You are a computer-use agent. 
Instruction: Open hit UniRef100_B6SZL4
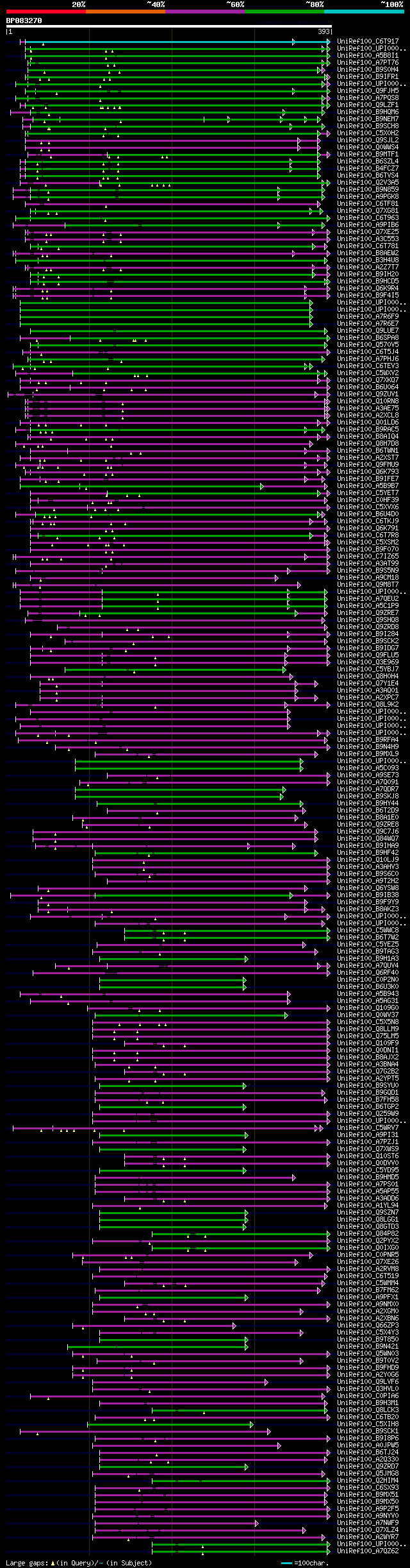pos(368,162)
